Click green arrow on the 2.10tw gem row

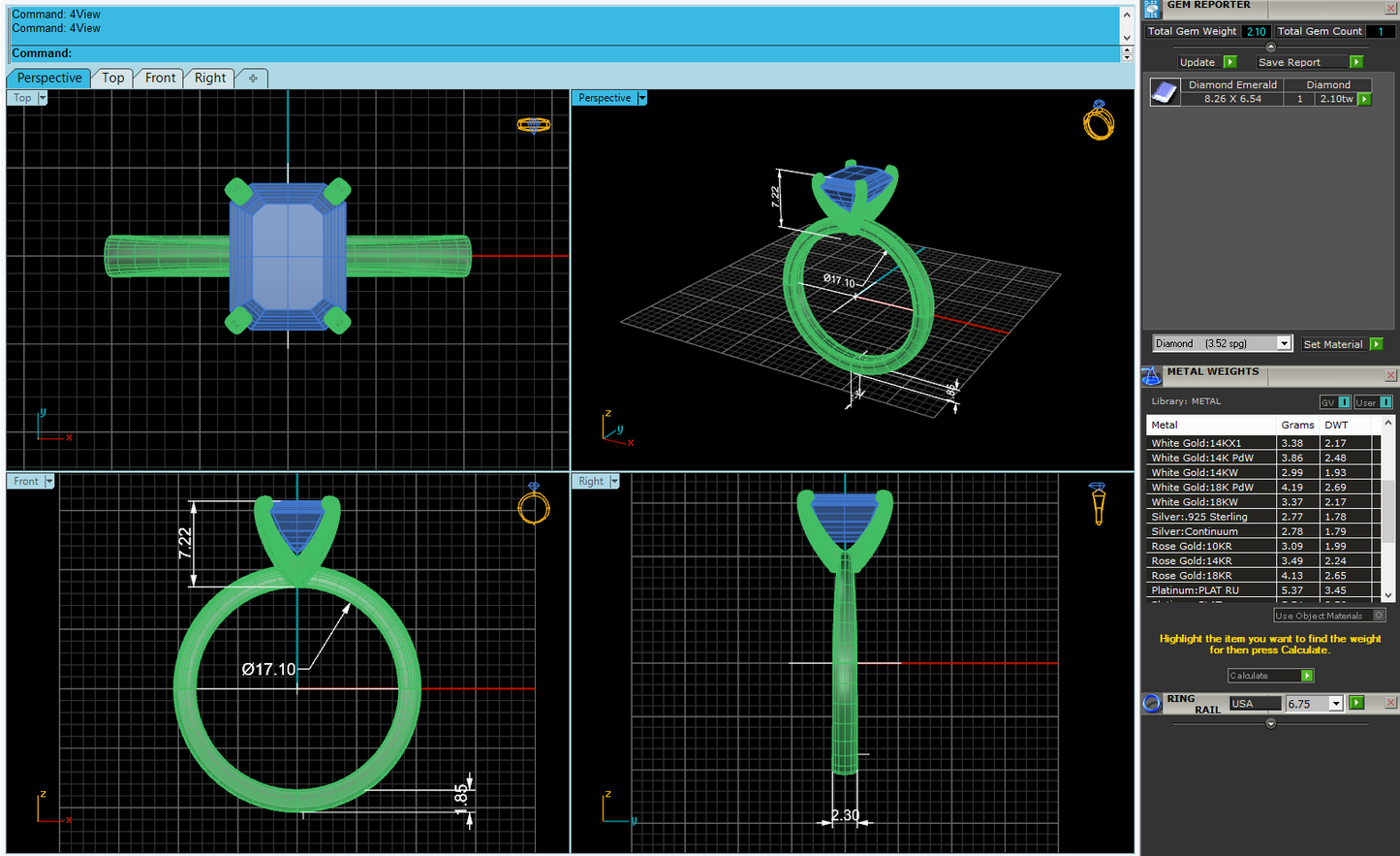pos(1365,99)
